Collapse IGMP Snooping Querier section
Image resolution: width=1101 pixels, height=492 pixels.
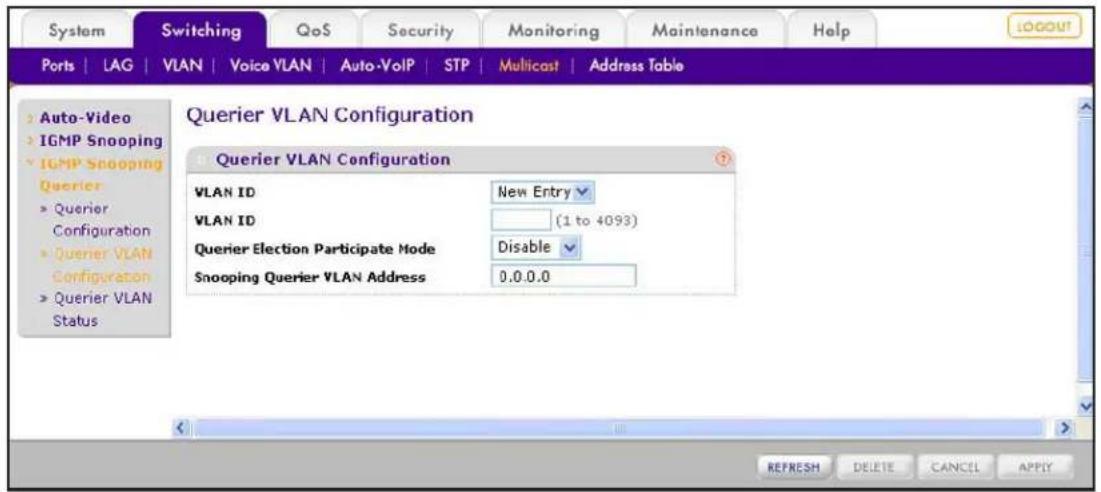100,174
